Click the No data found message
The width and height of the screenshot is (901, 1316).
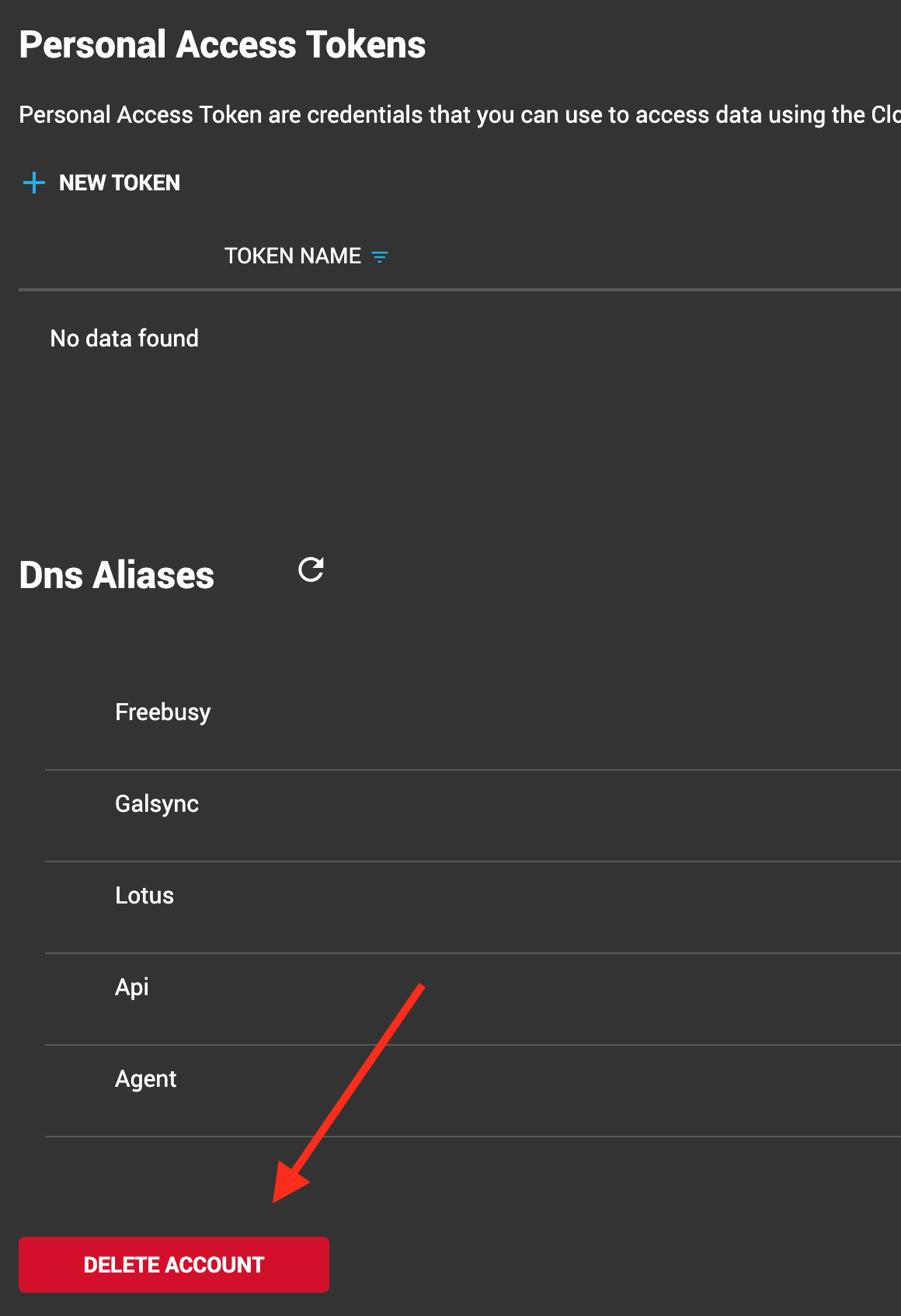point(124,339)
